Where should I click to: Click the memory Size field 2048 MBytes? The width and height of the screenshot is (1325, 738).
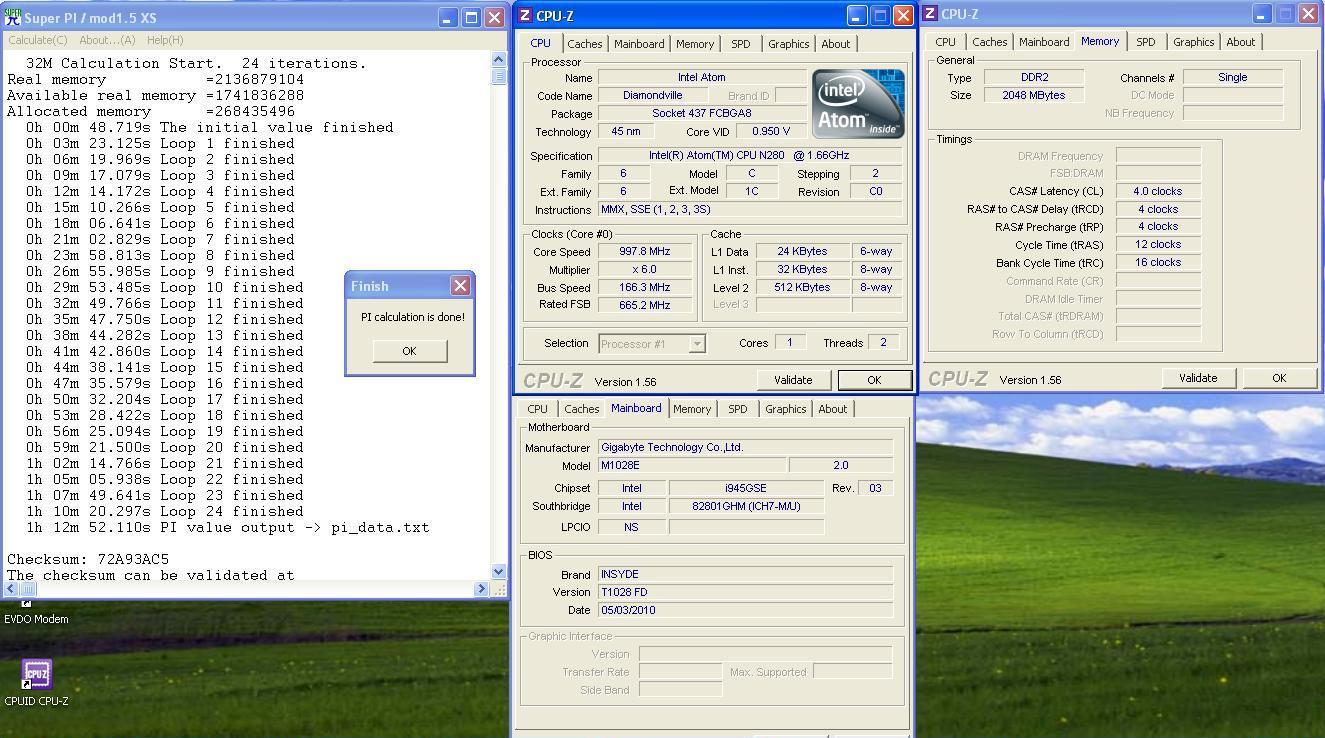(x=1034, y=95)
